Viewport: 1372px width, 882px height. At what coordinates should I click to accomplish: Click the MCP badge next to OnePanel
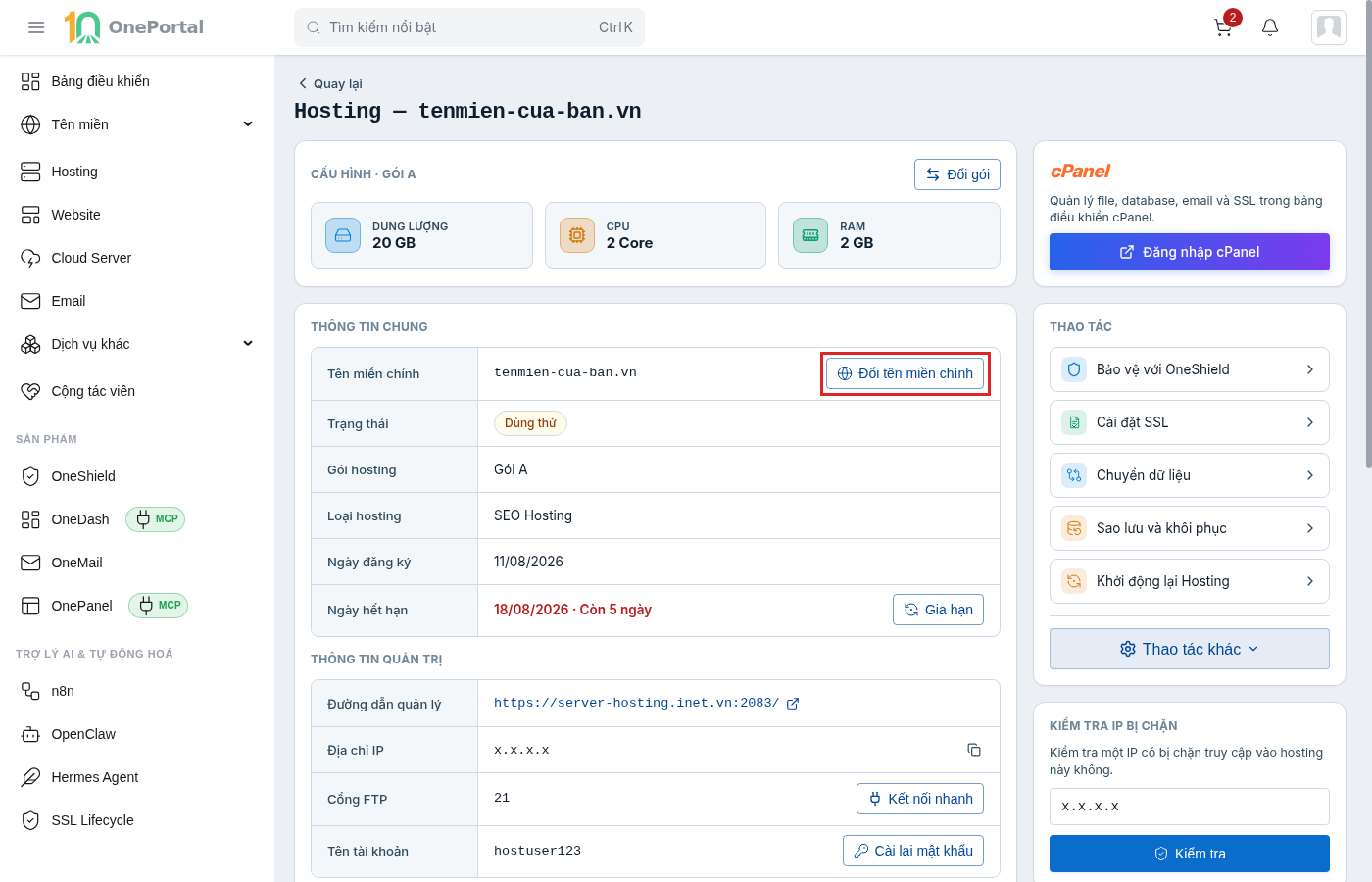159,606
